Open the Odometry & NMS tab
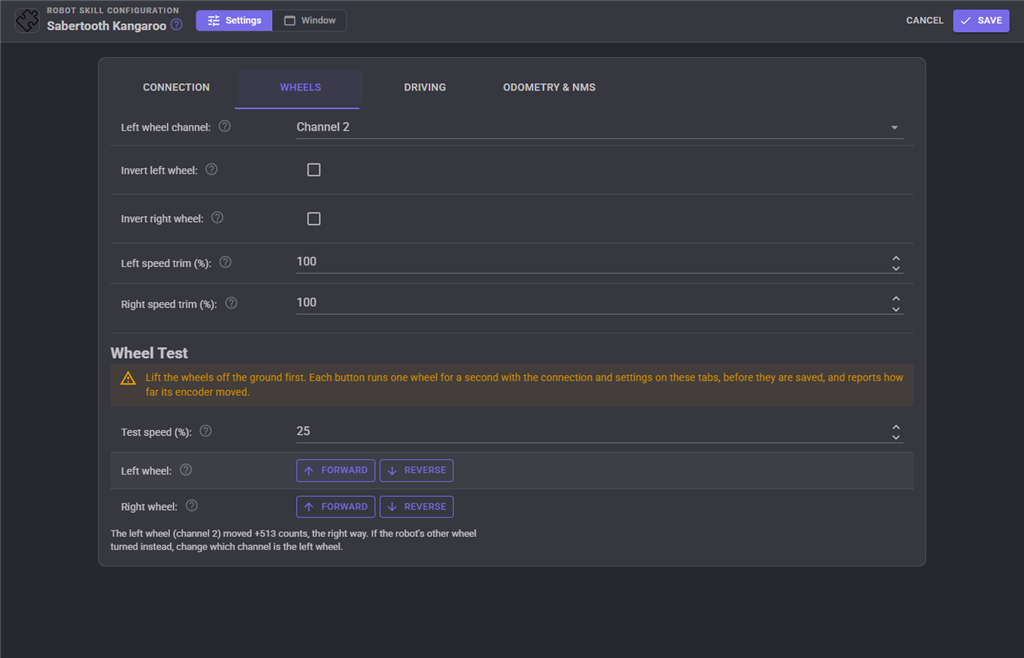The height and width of the screenshot is (658, 1024). (x=549, y=87)
